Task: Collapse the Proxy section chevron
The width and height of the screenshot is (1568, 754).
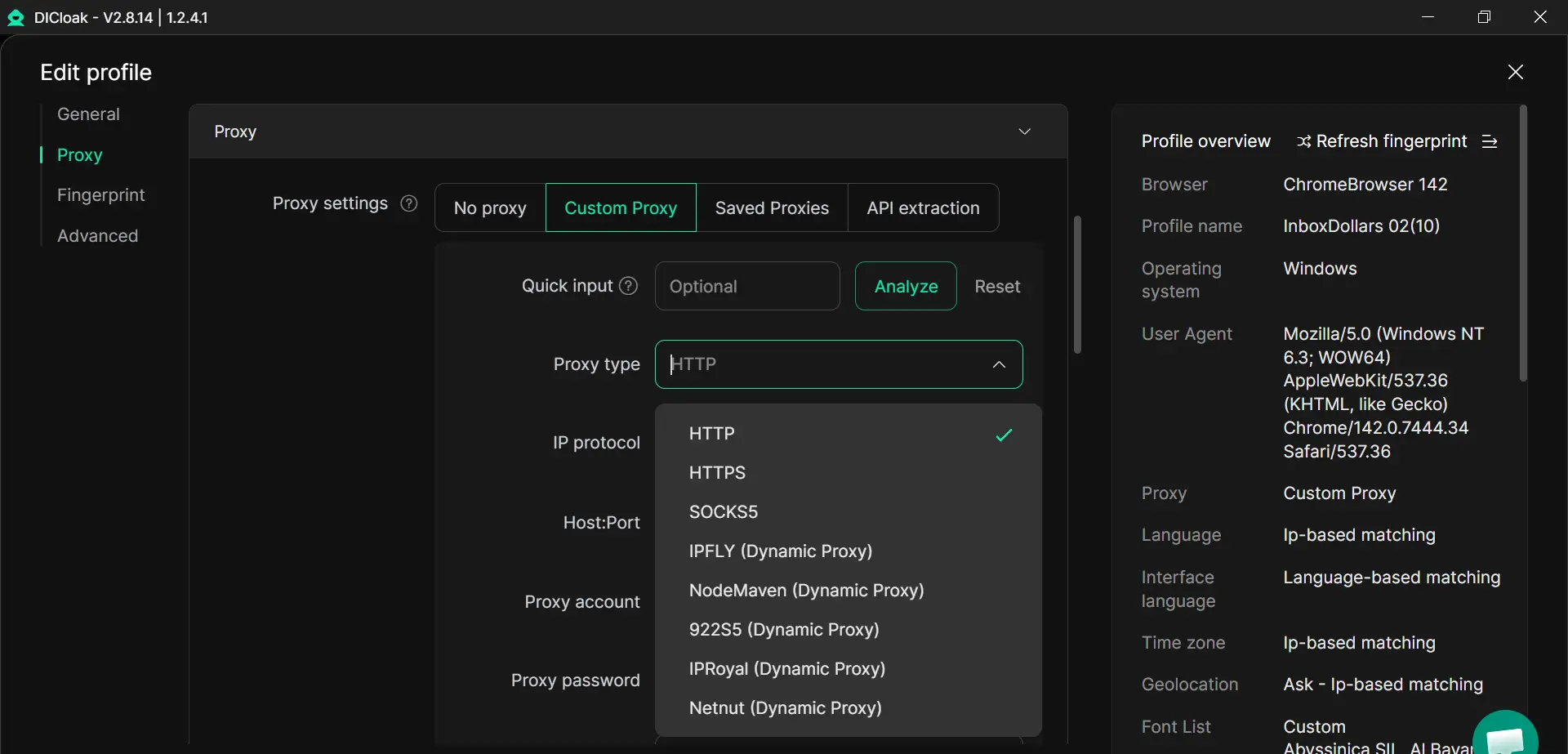Action: tap(1024, 132)
